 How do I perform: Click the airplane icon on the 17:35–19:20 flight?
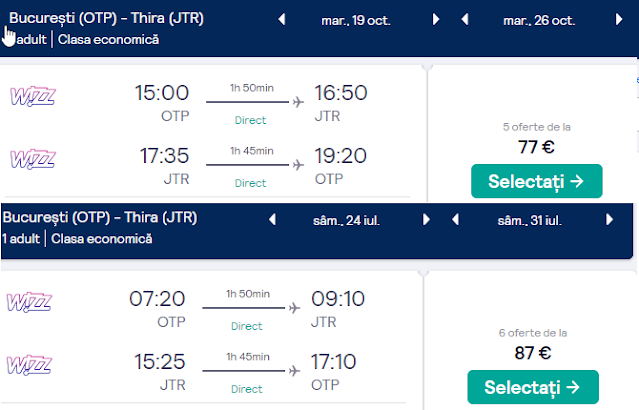point(297,164)
